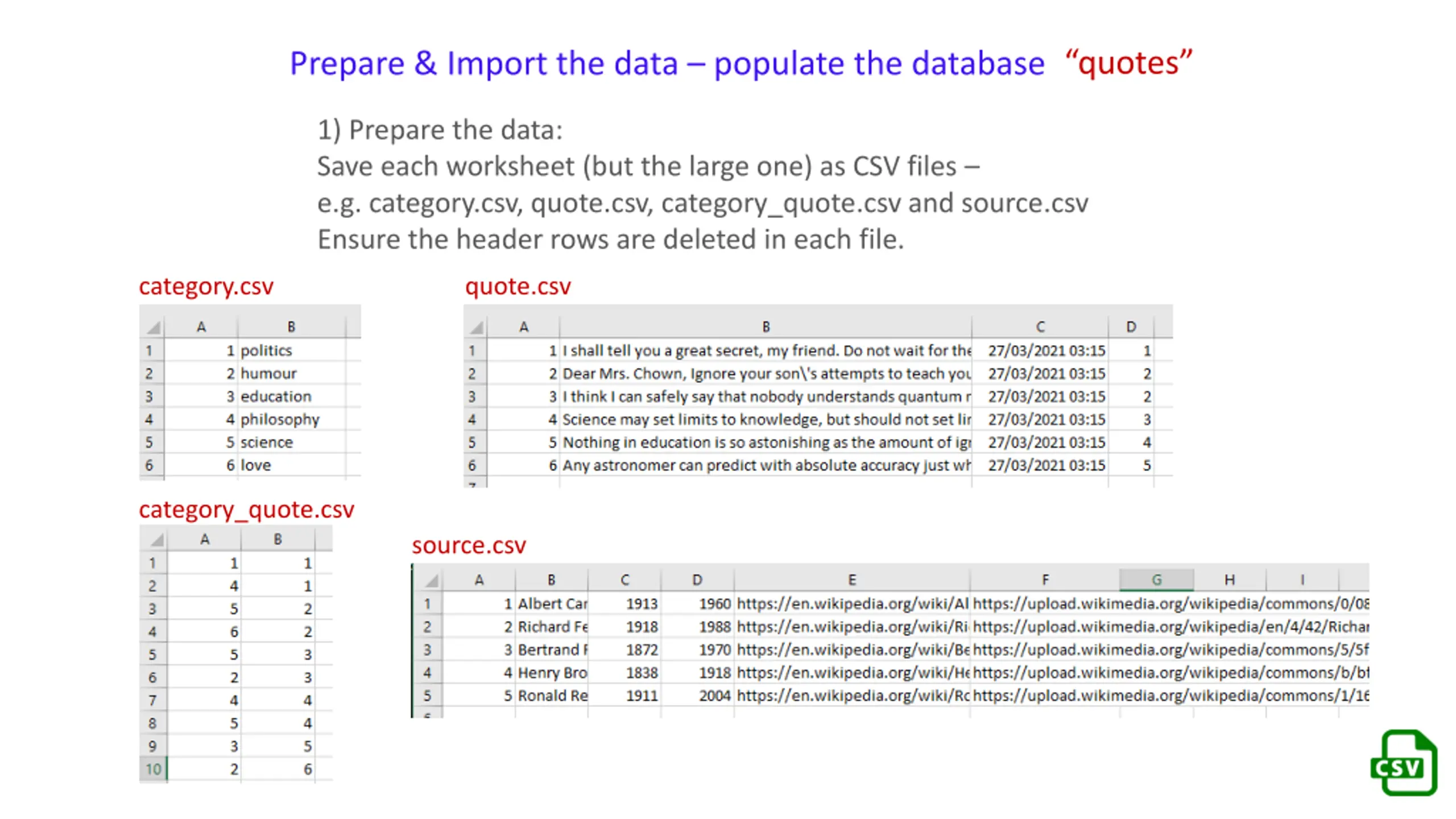
Task: Select column B header in category.csv
Action: coord(291,327)
